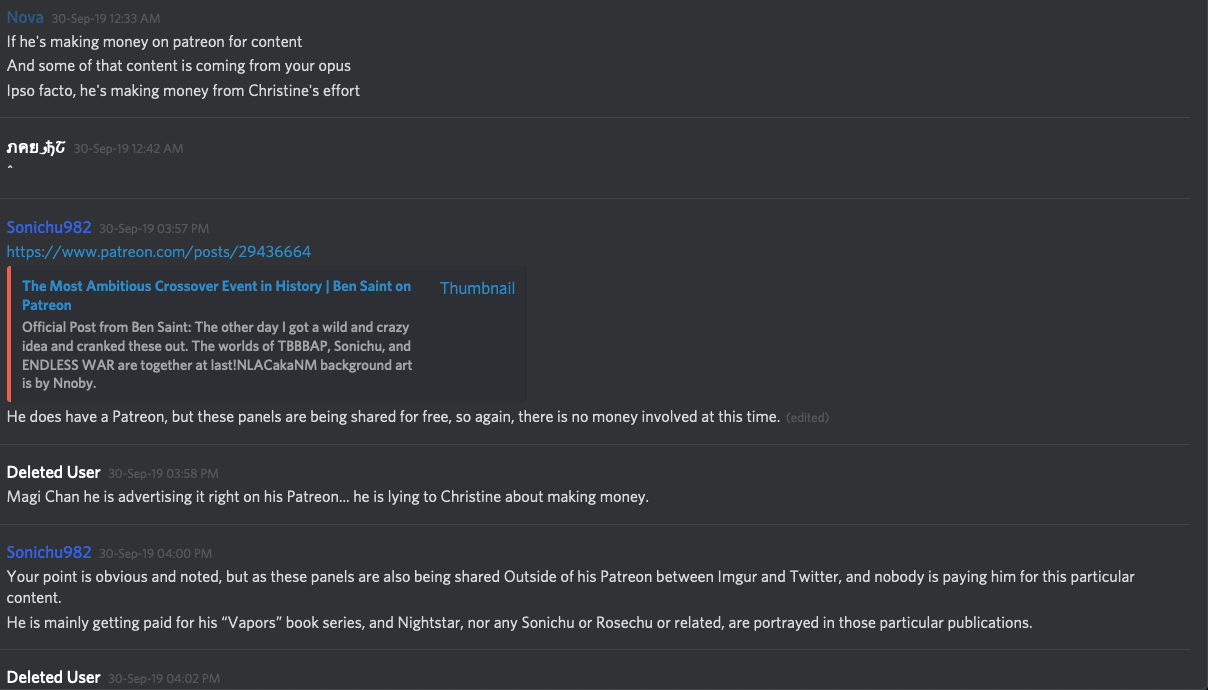
Task: Click the 04:00 PM message timestamp
Action: (157, 554)
